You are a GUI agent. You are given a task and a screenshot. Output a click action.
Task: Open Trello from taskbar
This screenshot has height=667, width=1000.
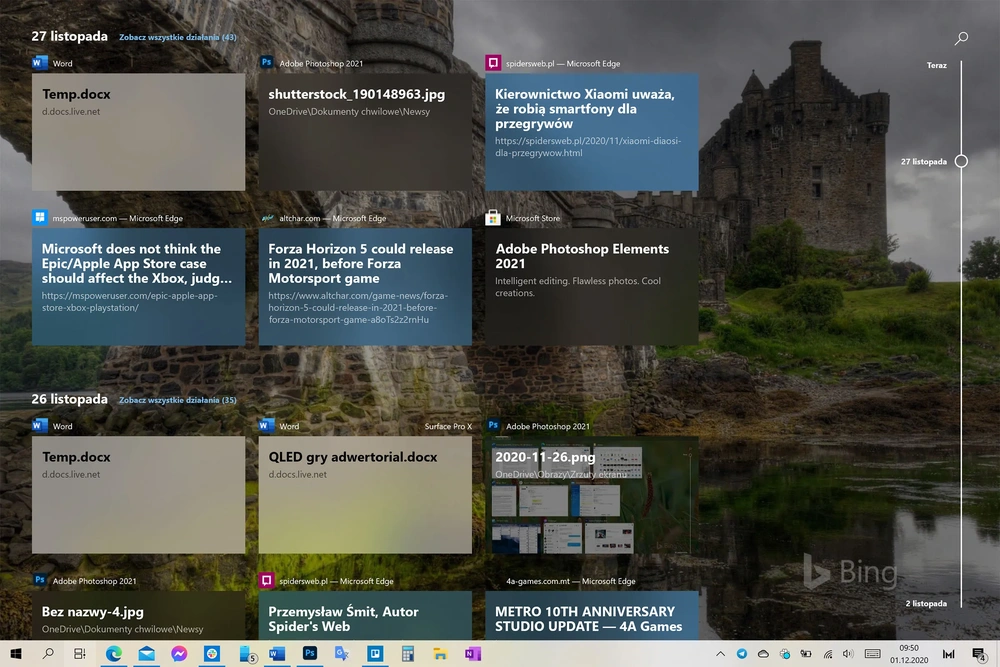coord(375,654)
